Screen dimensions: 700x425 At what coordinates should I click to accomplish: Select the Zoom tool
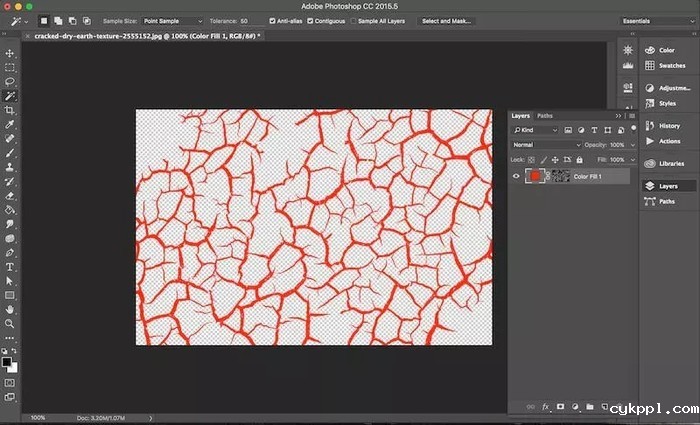[10, 323]
